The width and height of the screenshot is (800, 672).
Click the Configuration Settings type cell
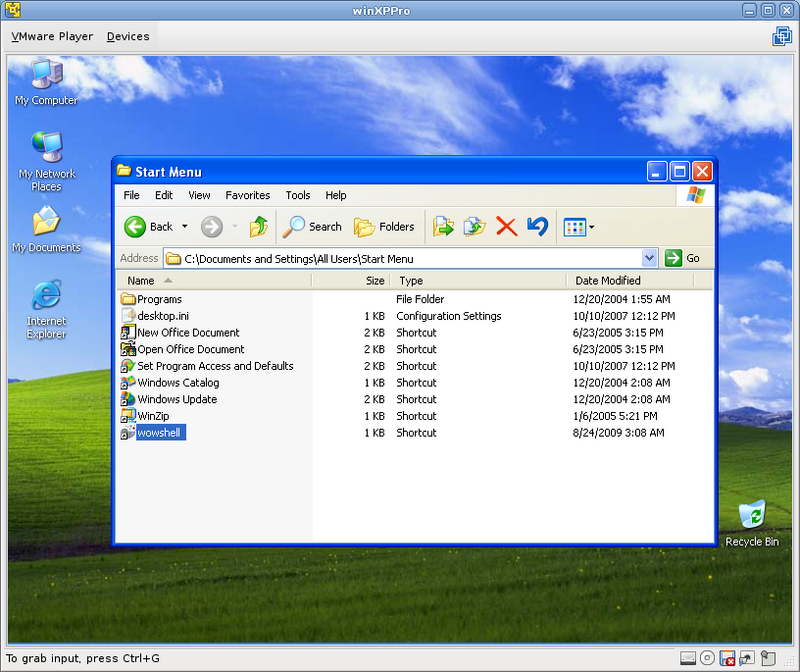pos(449,316)
